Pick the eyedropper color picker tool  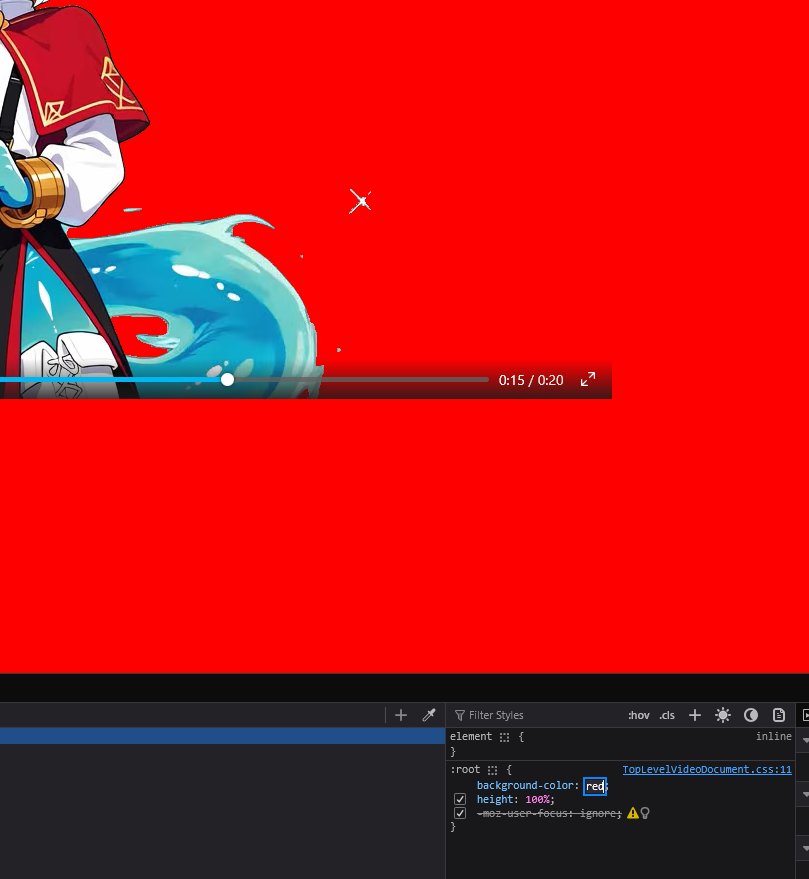[x=429, y=715]
